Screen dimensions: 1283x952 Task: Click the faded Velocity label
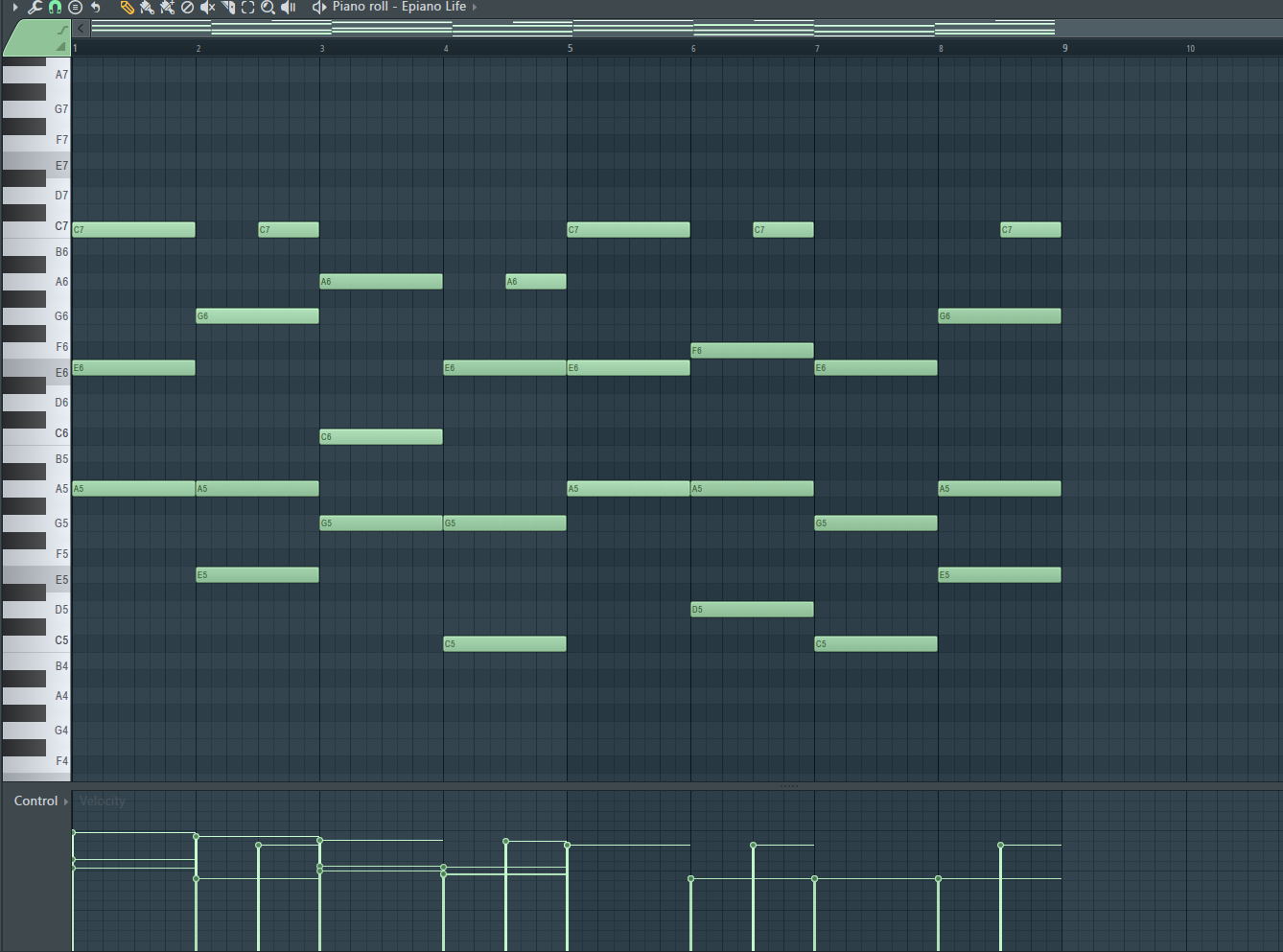tap(103, 801)
